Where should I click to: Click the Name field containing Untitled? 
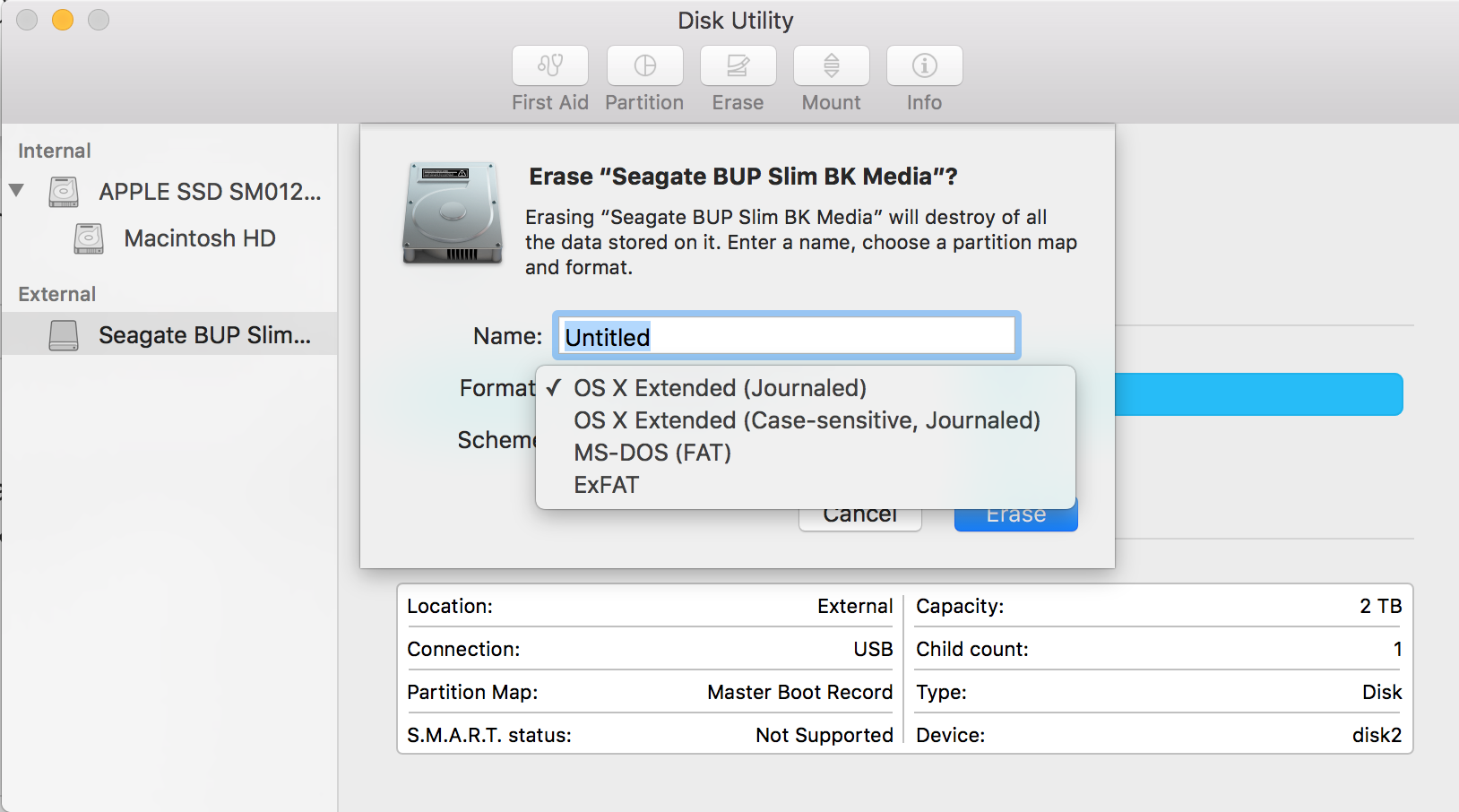[x=787, y=336]
